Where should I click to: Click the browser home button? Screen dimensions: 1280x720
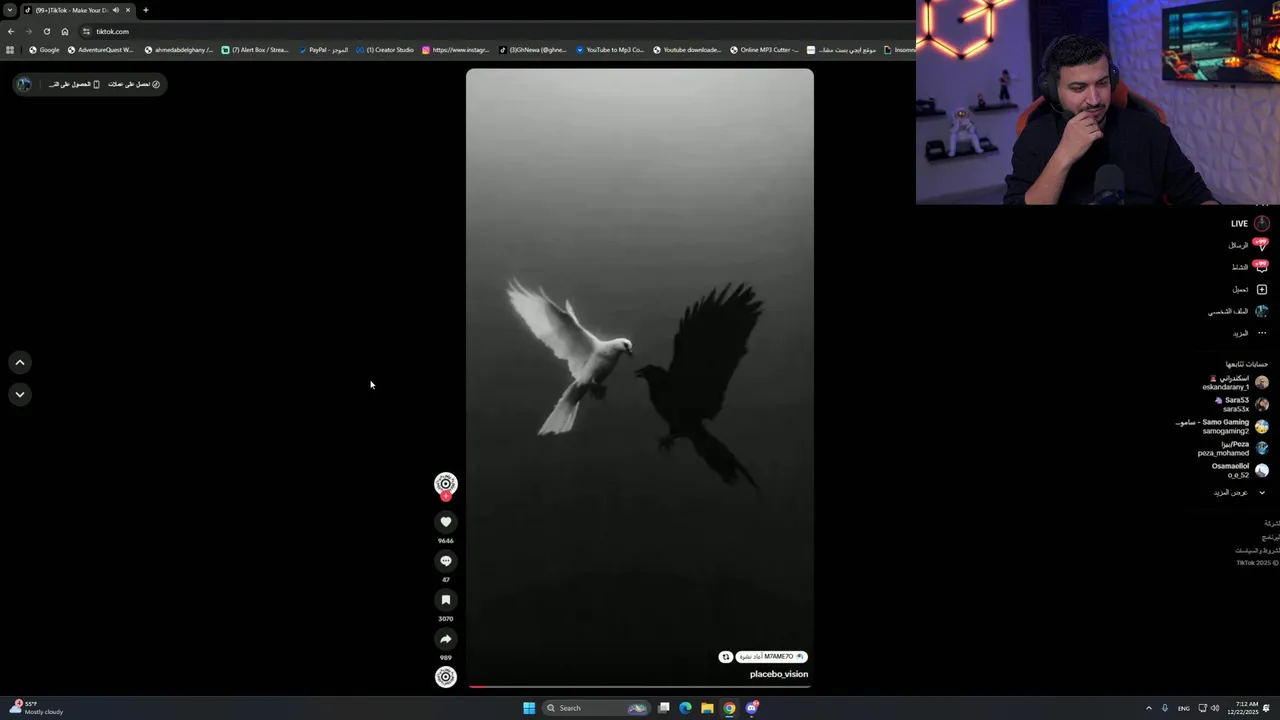coord(65,31)
